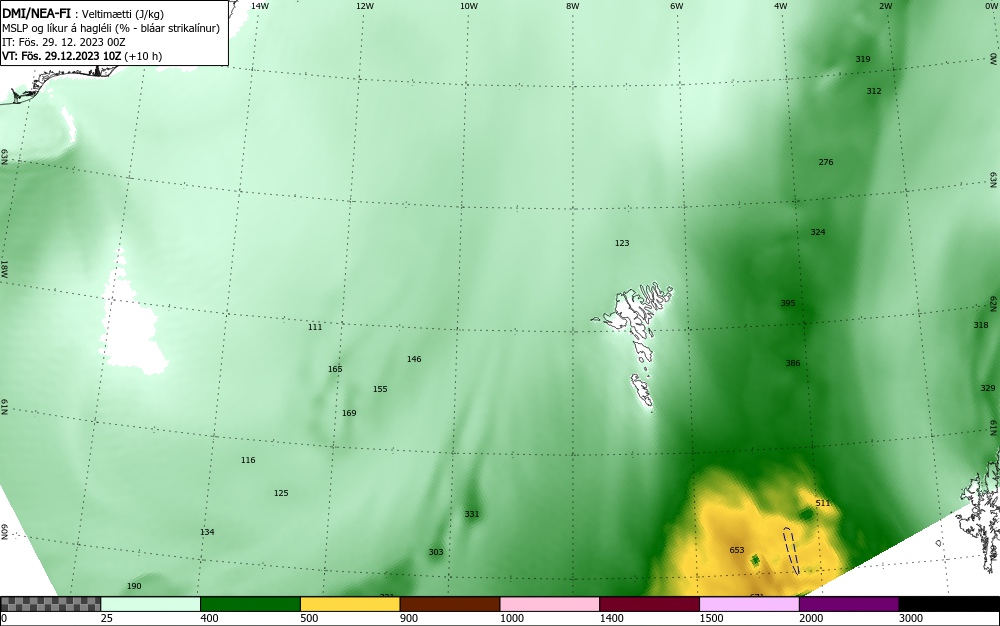Click the '6W' longitude label

[x=677, y=6]
